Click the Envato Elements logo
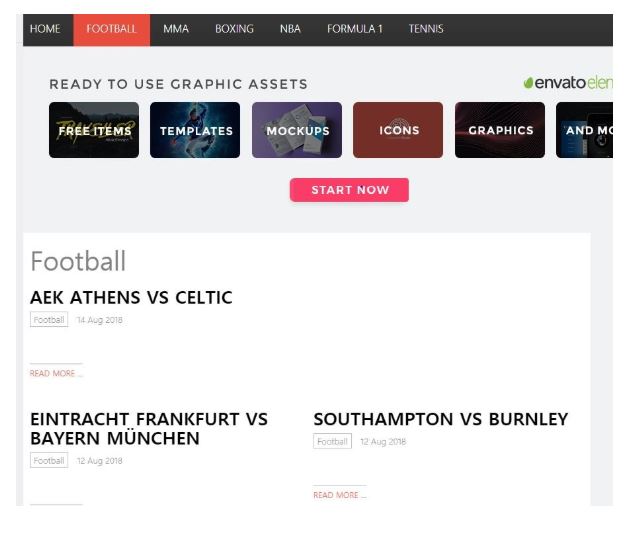Image resolution: width=626 pixels, height=540 pixels. point(567,83)
